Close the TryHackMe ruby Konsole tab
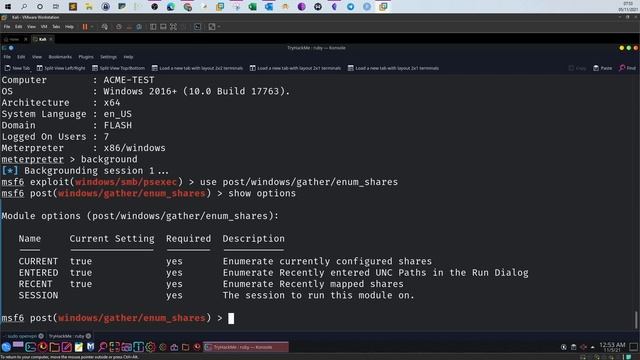Screen dimensions: 640x360 pyautogui.click(x=89, y=336)
